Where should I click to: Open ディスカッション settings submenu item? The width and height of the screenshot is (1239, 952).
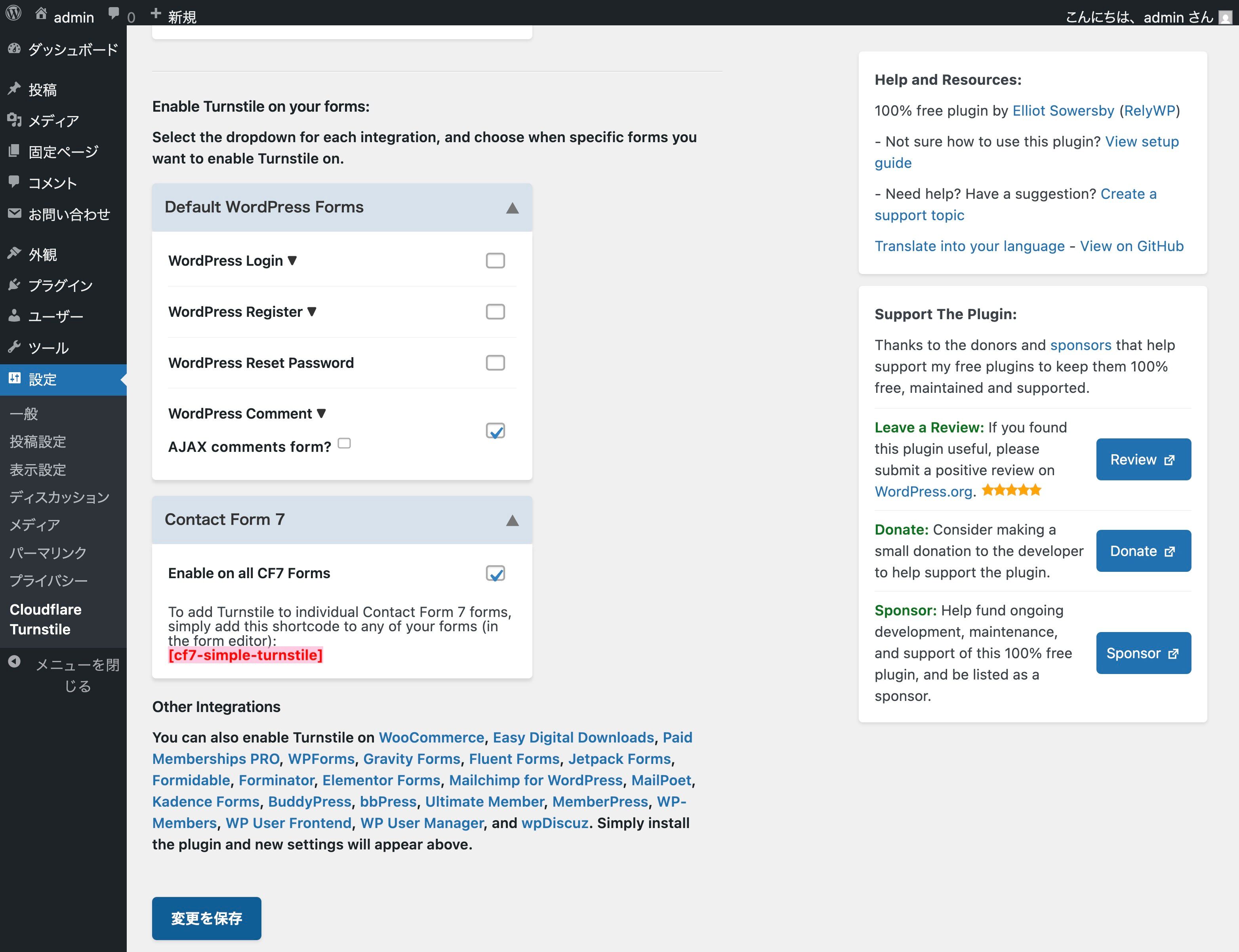coord(59,497)
